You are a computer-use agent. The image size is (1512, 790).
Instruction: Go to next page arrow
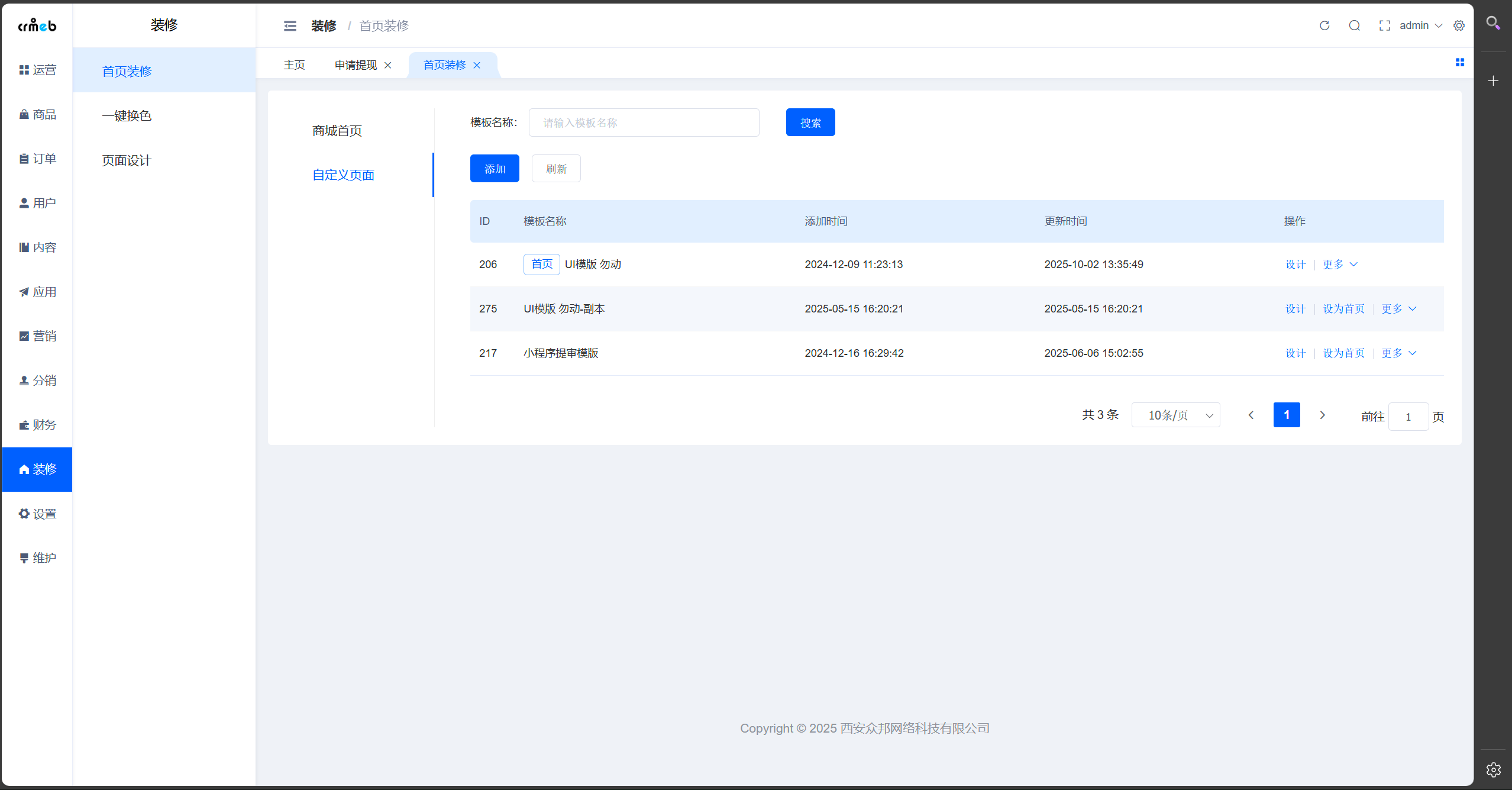pyautogui.click(x=1322, y=415)
